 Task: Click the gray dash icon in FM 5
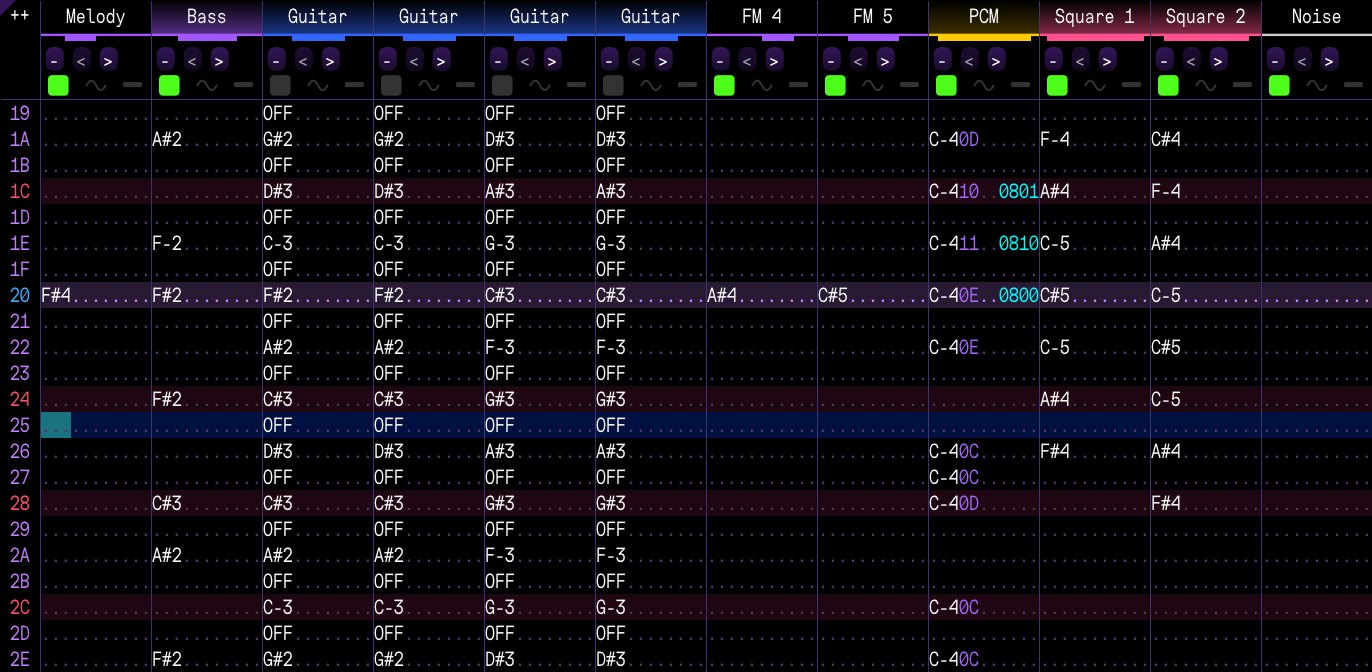pos(909,86)
